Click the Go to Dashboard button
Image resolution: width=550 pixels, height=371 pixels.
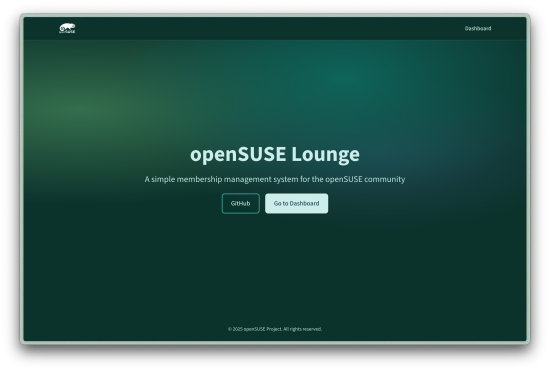pos(296,203)
